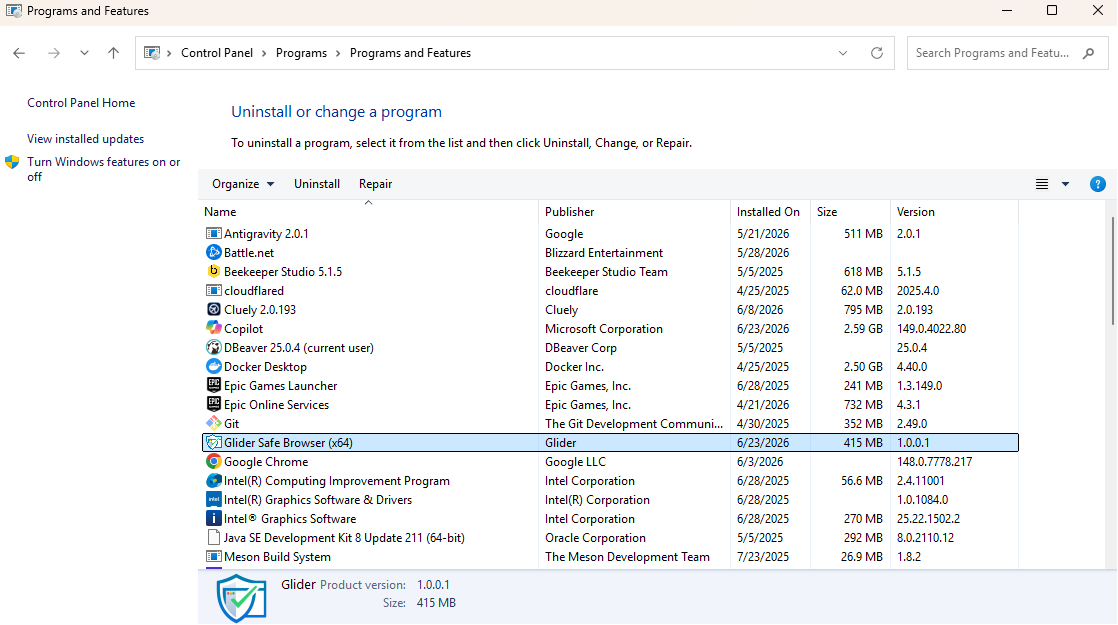The height and width of the screenshot is (625, 1118).
Task: Click version 149.0.4022.80 of Copilot
Action: pos(931,329)
